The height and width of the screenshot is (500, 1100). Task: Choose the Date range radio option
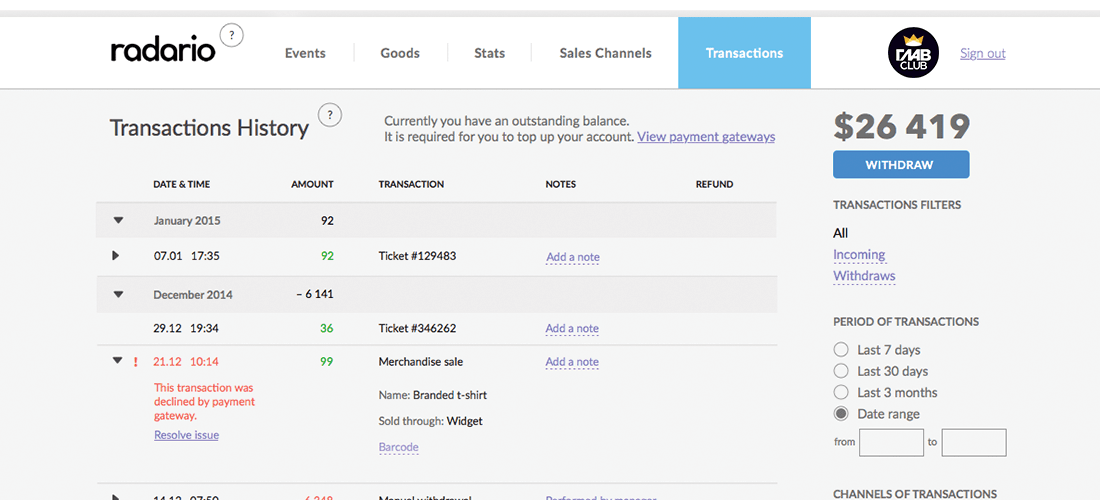[x=841, y=414]
